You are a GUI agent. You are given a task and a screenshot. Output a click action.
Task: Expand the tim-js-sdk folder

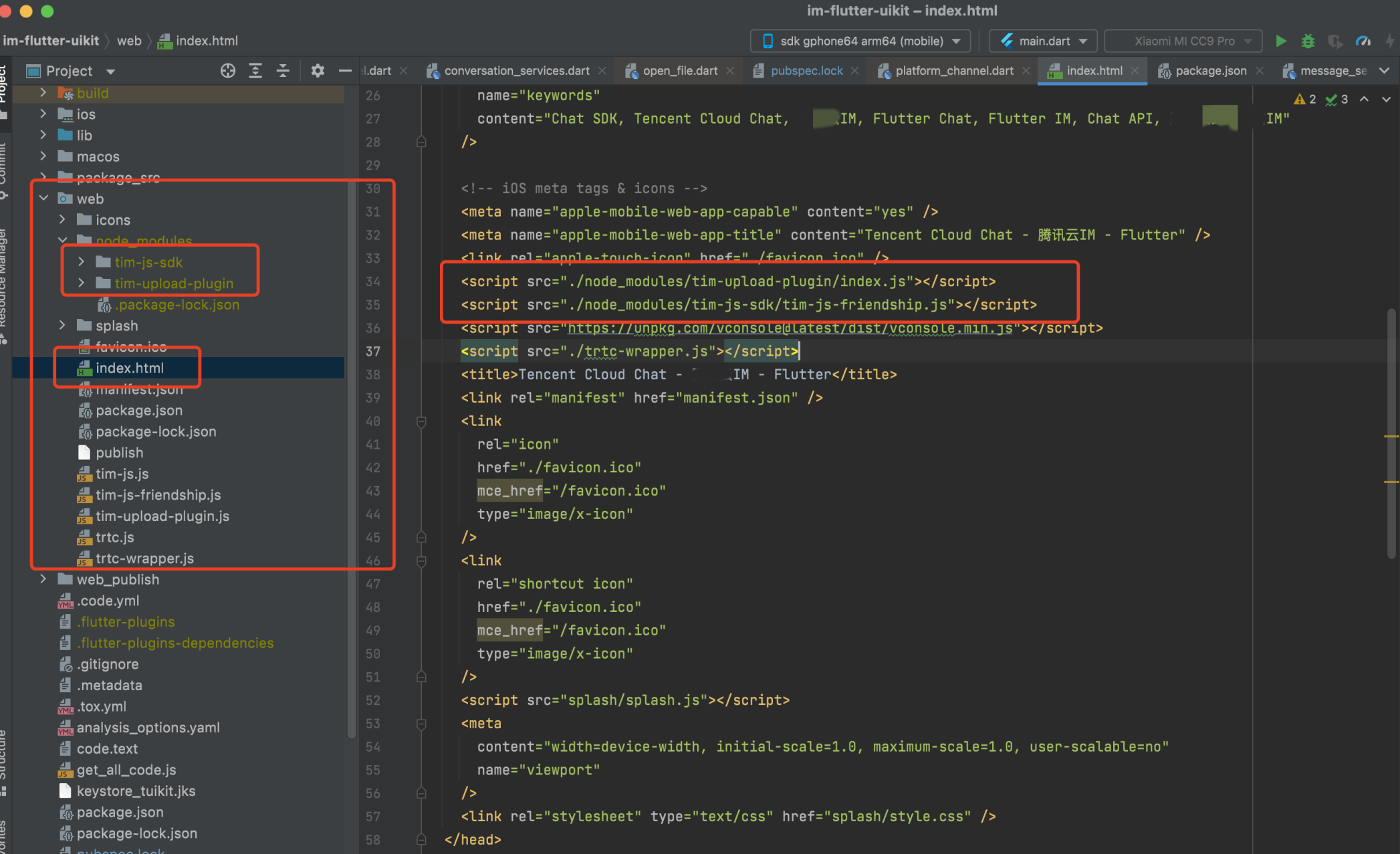coord(82,262)
